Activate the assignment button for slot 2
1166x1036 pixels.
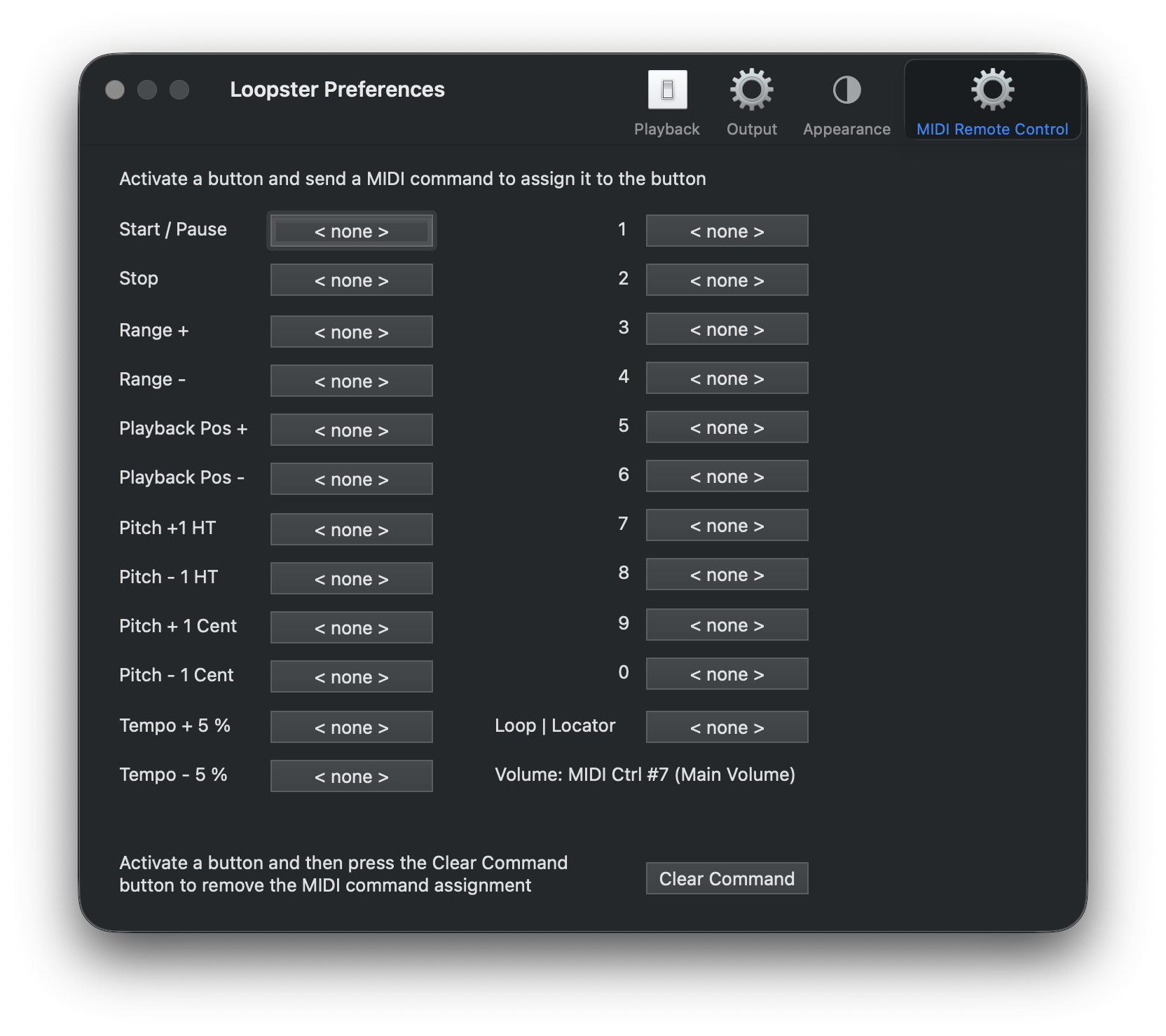[x=727, y=280]
